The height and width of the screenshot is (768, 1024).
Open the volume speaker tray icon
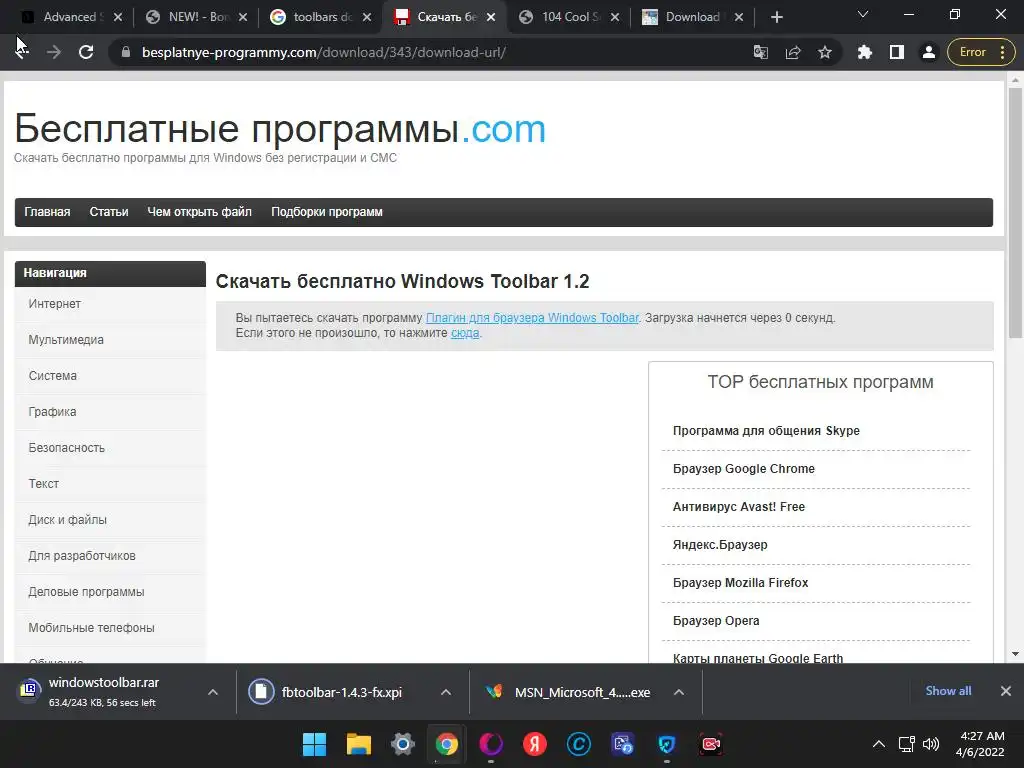(931, 744)
